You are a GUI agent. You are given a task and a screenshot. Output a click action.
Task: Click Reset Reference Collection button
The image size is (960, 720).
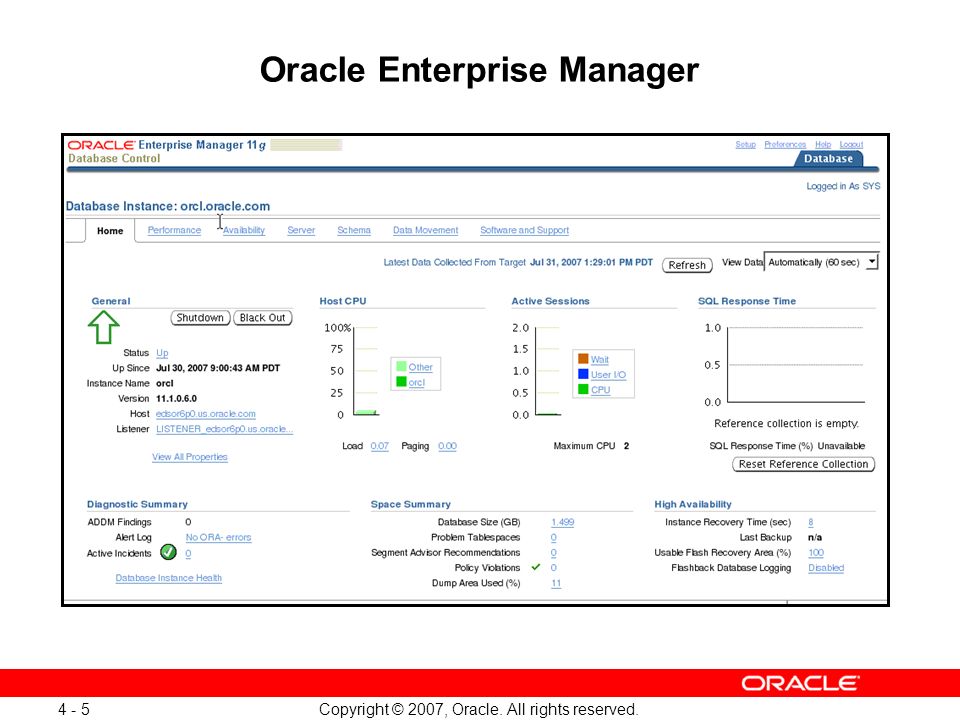[803, 464]
